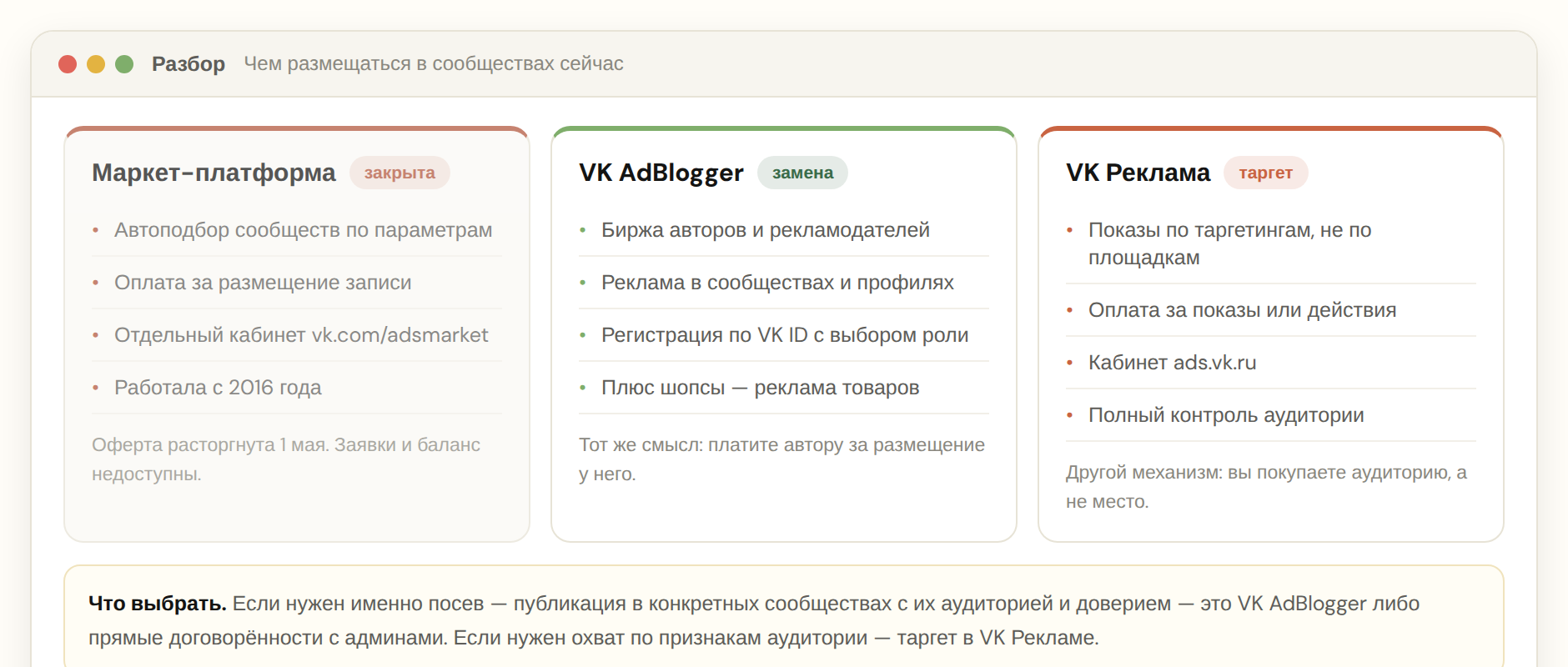
Task: Select 'Показы по таргетингам, не по площадкам'
Action: pos(1271,243)
